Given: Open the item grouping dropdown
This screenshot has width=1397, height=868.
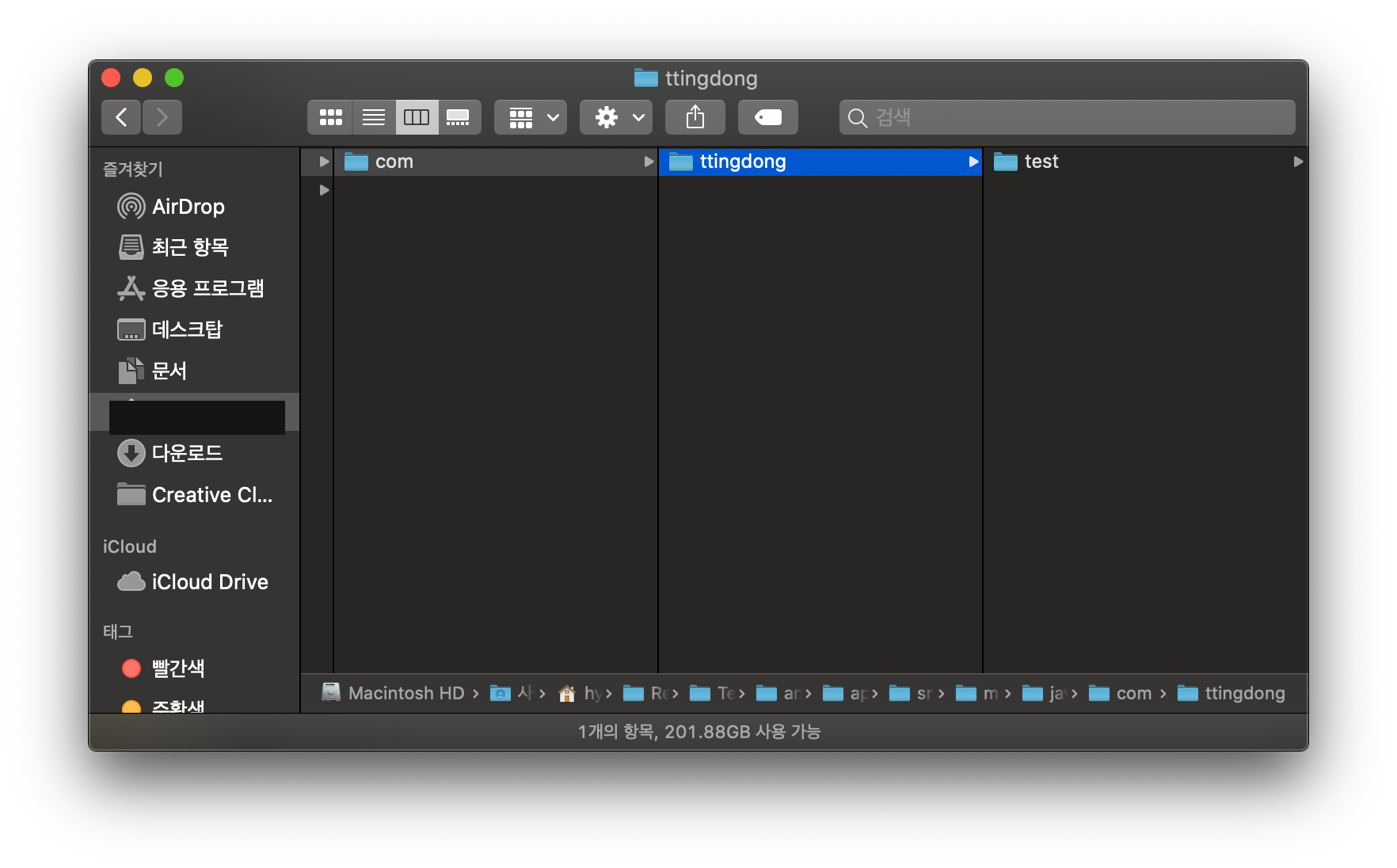Looking at the screenshot, I should pos(531,117).
